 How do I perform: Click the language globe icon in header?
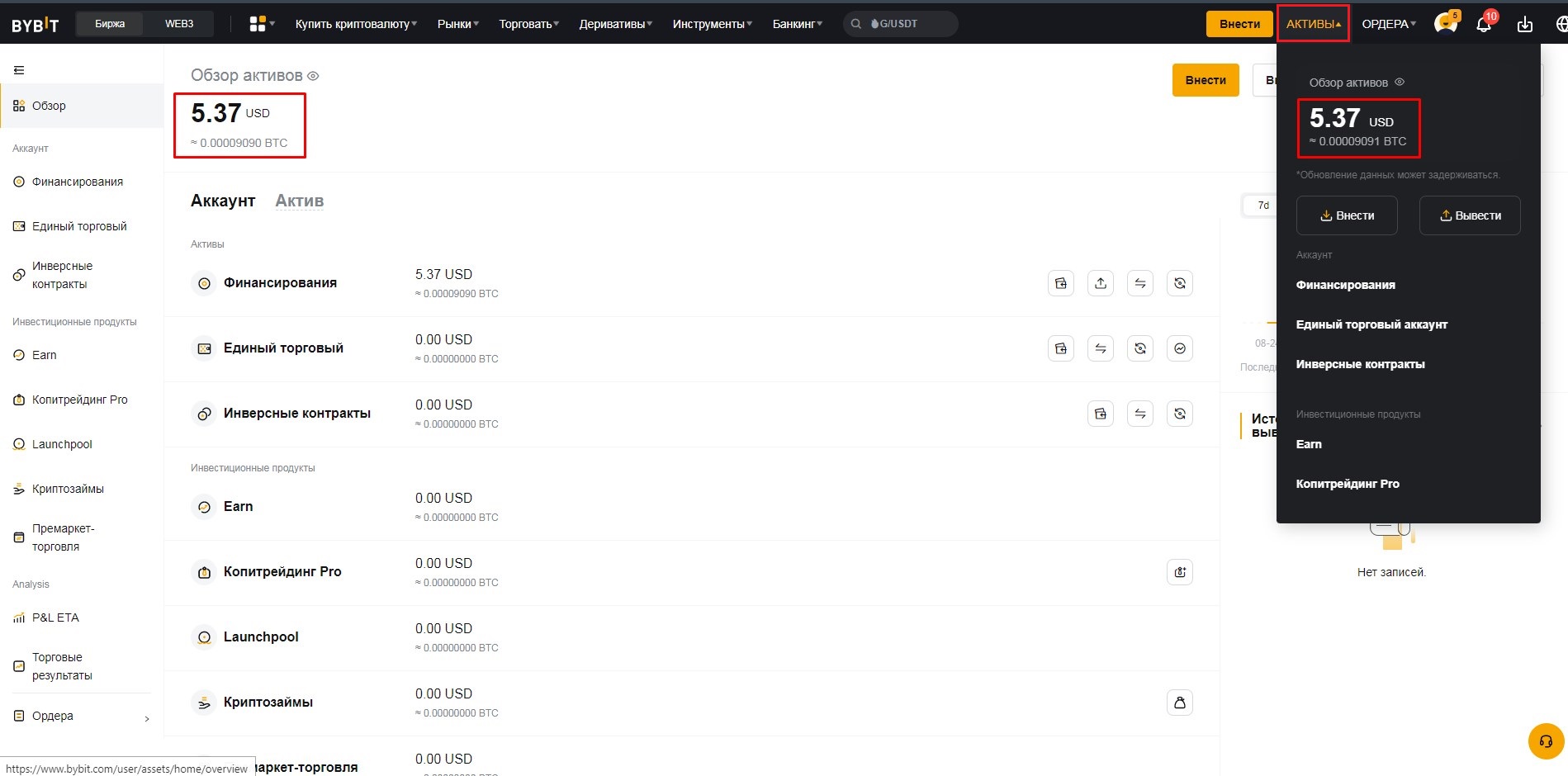click(1561, 24)
